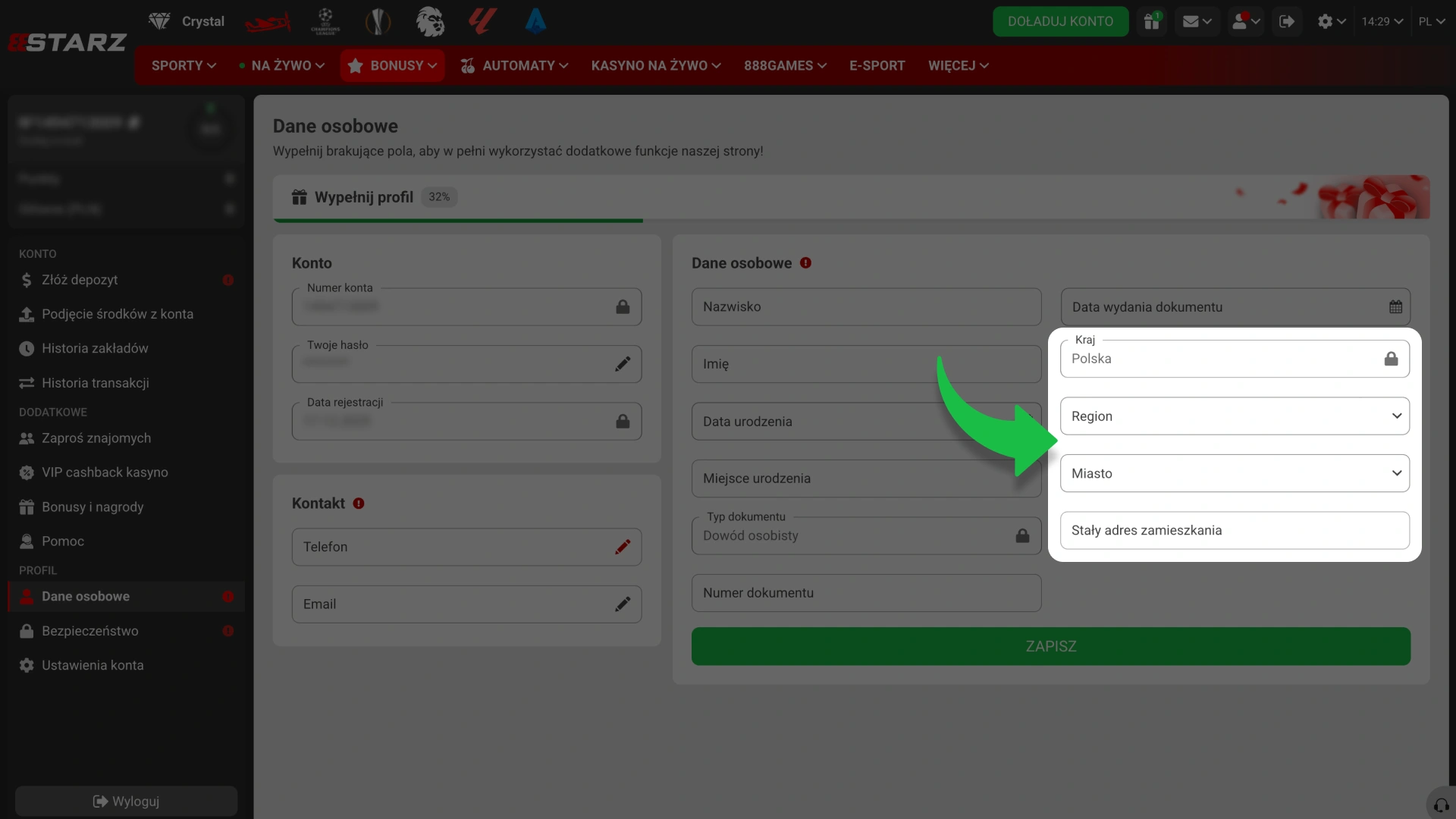The width and height of the screenshot is (1456, 819).
Task: Open the PL language selector
Action: point(1431,21)
